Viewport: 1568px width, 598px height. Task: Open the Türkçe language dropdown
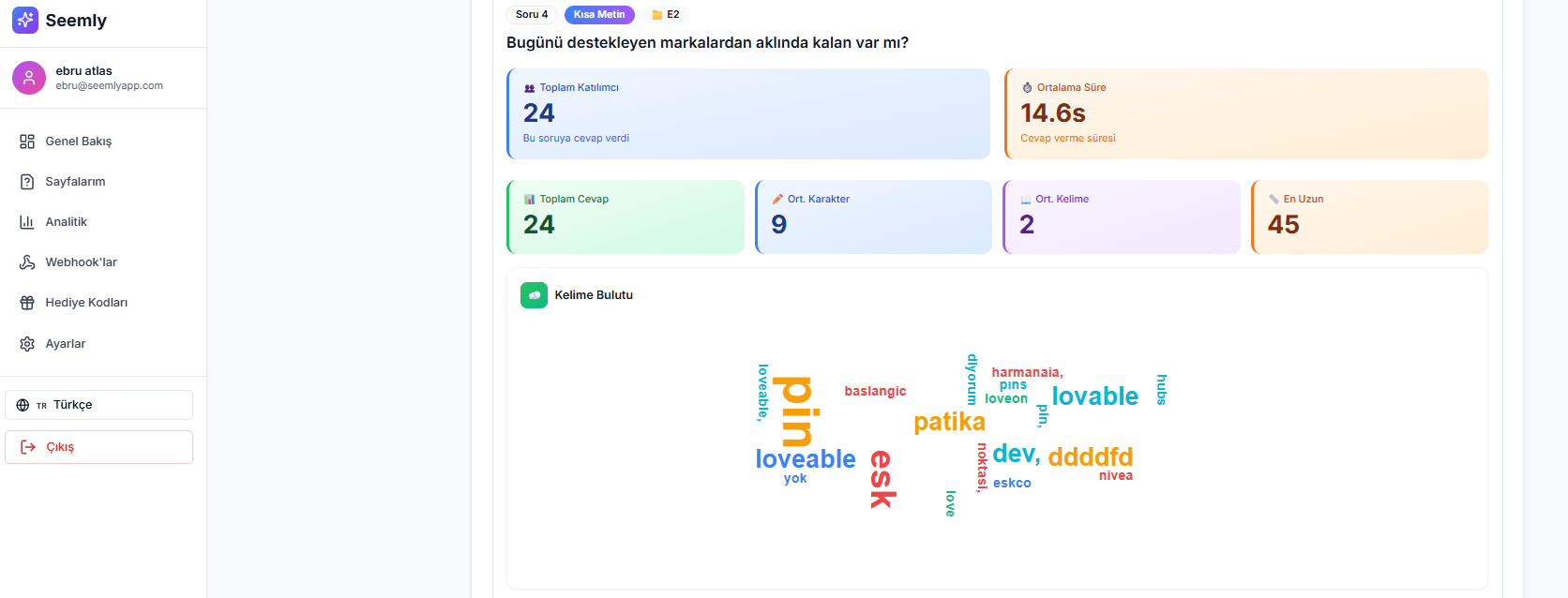(x=98, y=405)
